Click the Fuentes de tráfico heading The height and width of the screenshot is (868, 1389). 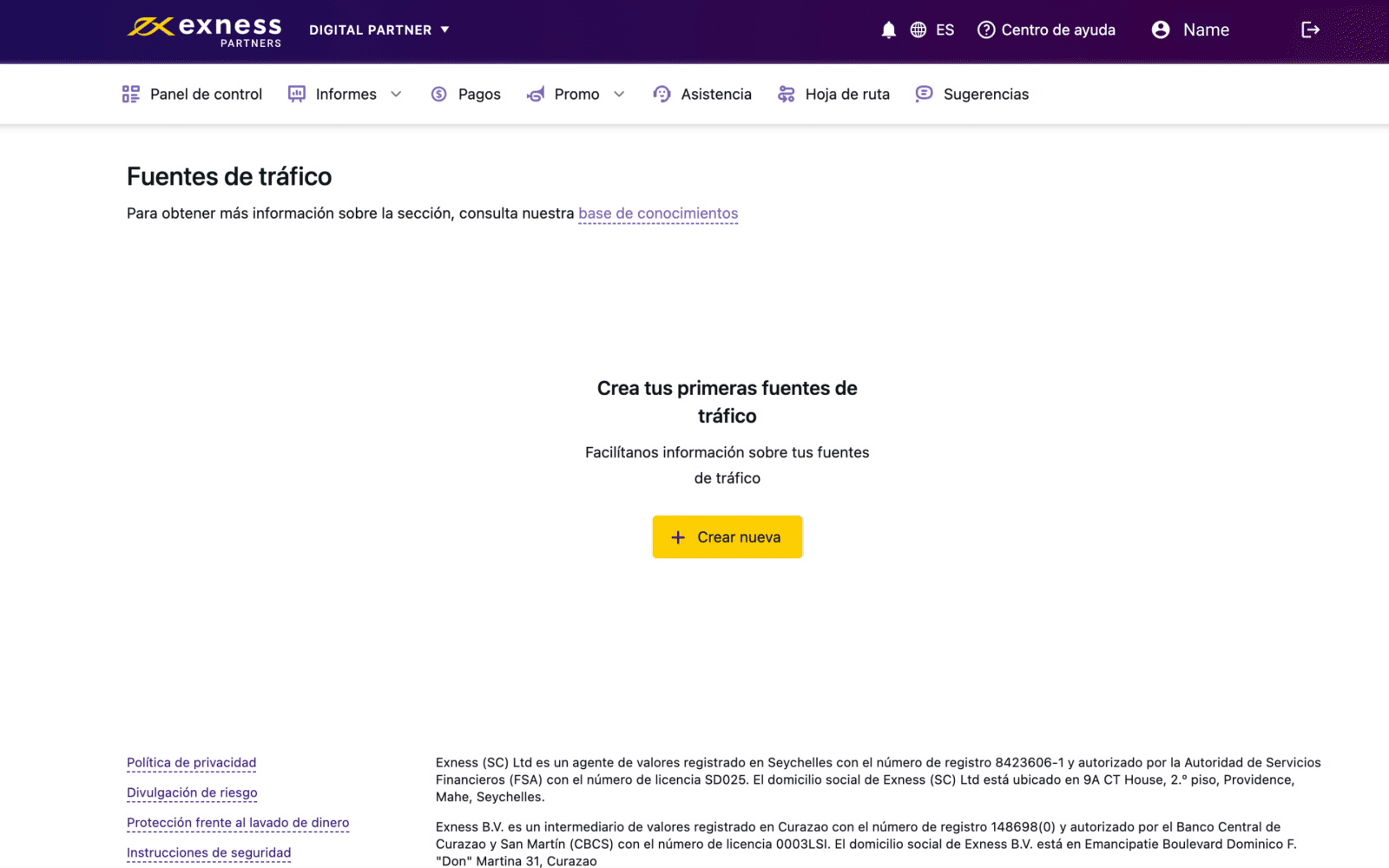(x=229, y=176)
